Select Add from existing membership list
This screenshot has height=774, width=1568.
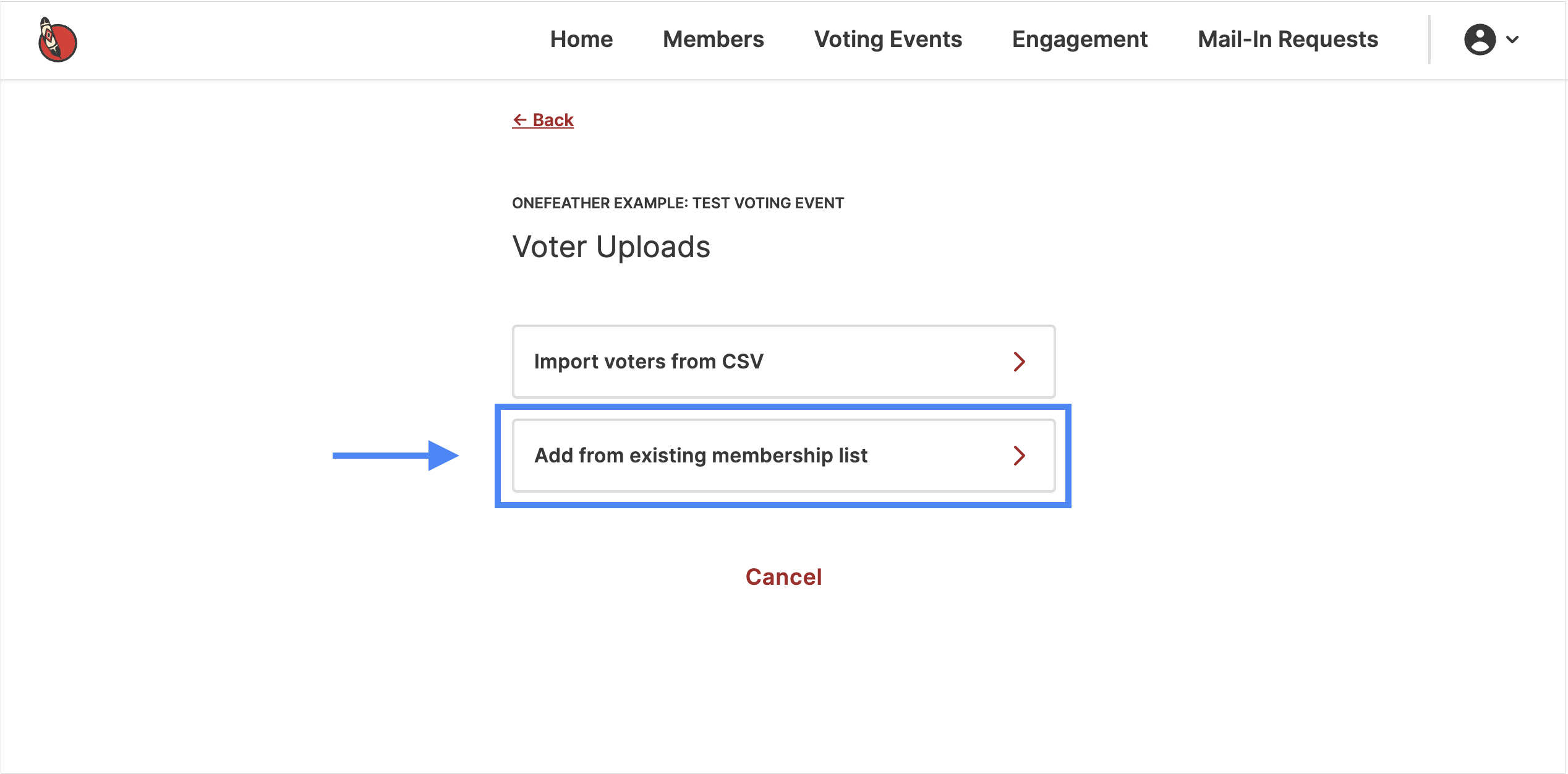point(783,456)
